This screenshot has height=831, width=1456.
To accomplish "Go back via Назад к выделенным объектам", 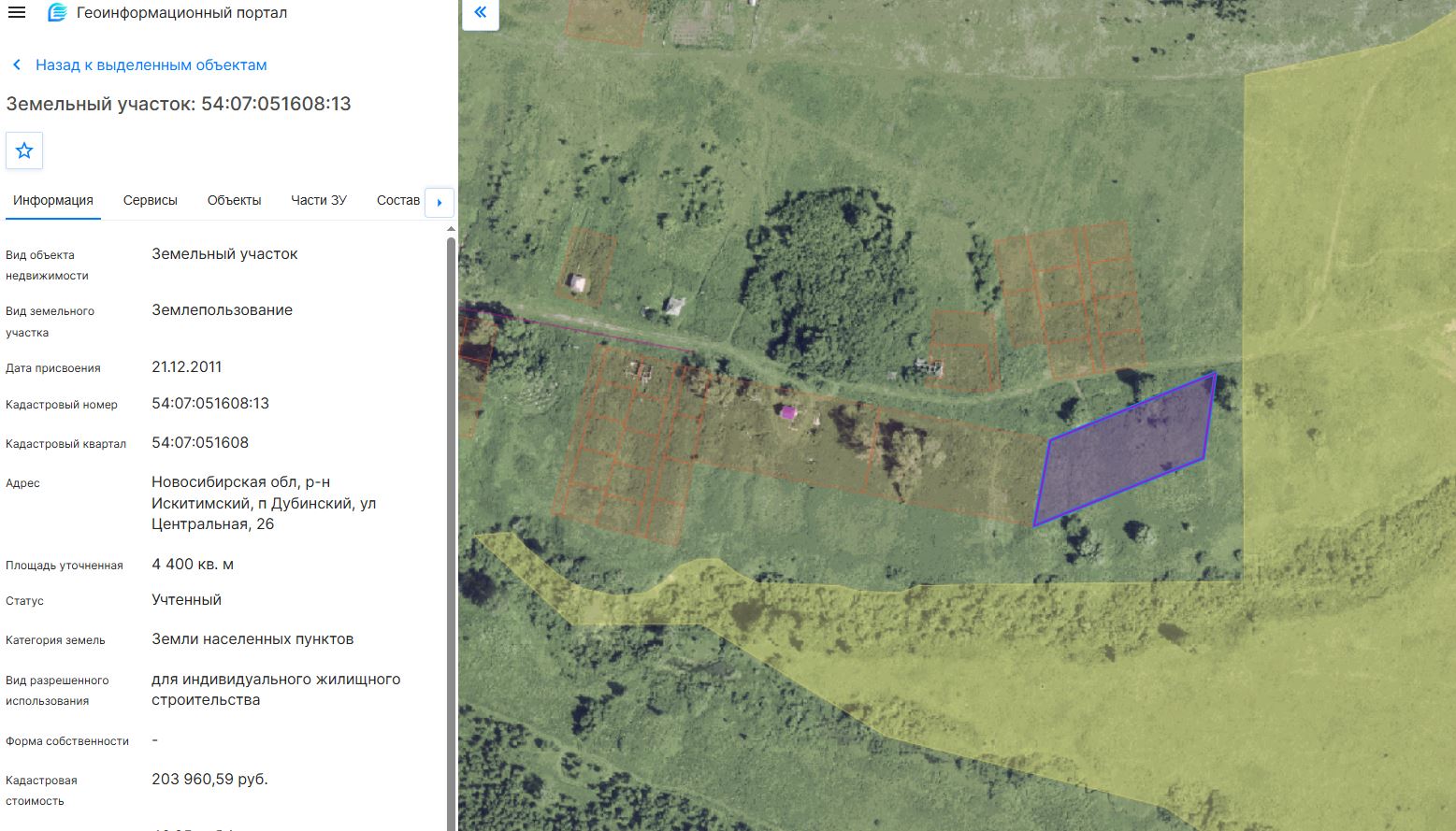I will 151,65.
